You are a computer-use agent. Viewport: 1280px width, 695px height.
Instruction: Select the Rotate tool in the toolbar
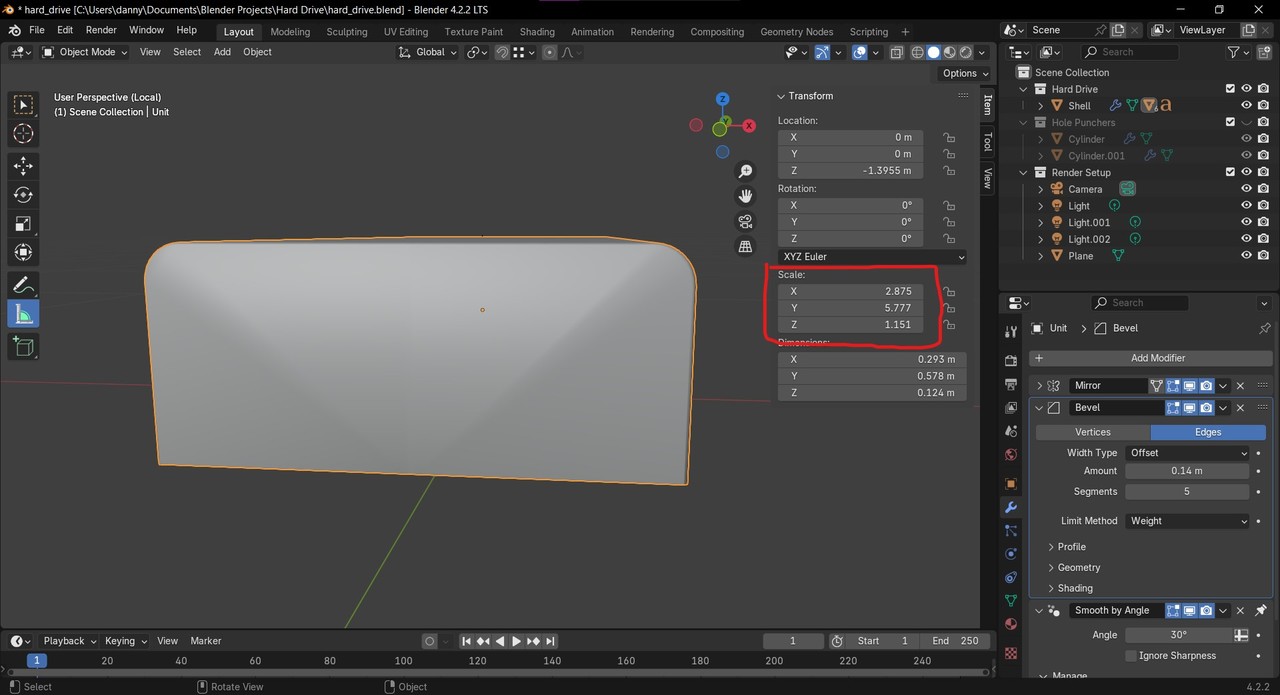23,195
